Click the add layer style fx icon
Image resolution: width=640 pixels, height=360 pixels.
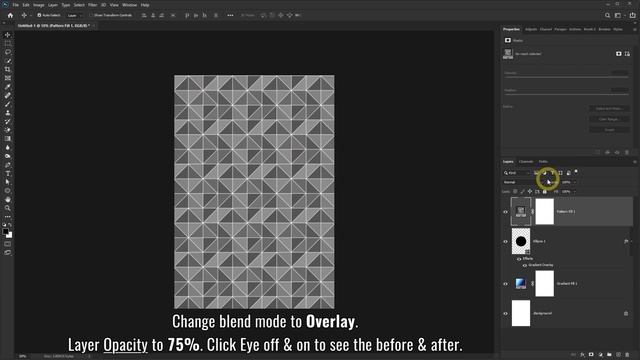coord(582,355)
